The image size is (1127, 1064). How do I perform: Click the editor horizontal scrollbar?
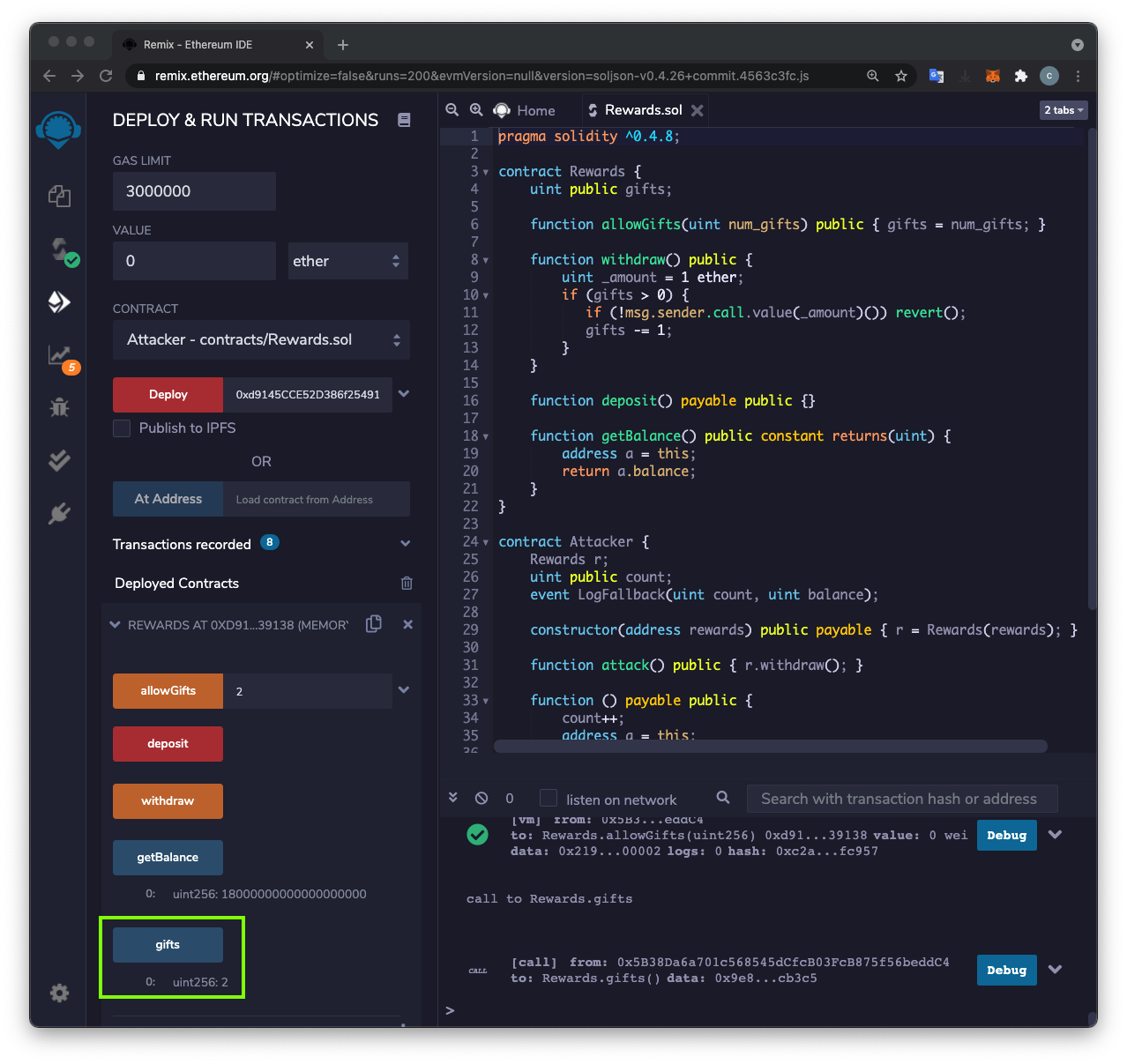[x=770, y=746]
